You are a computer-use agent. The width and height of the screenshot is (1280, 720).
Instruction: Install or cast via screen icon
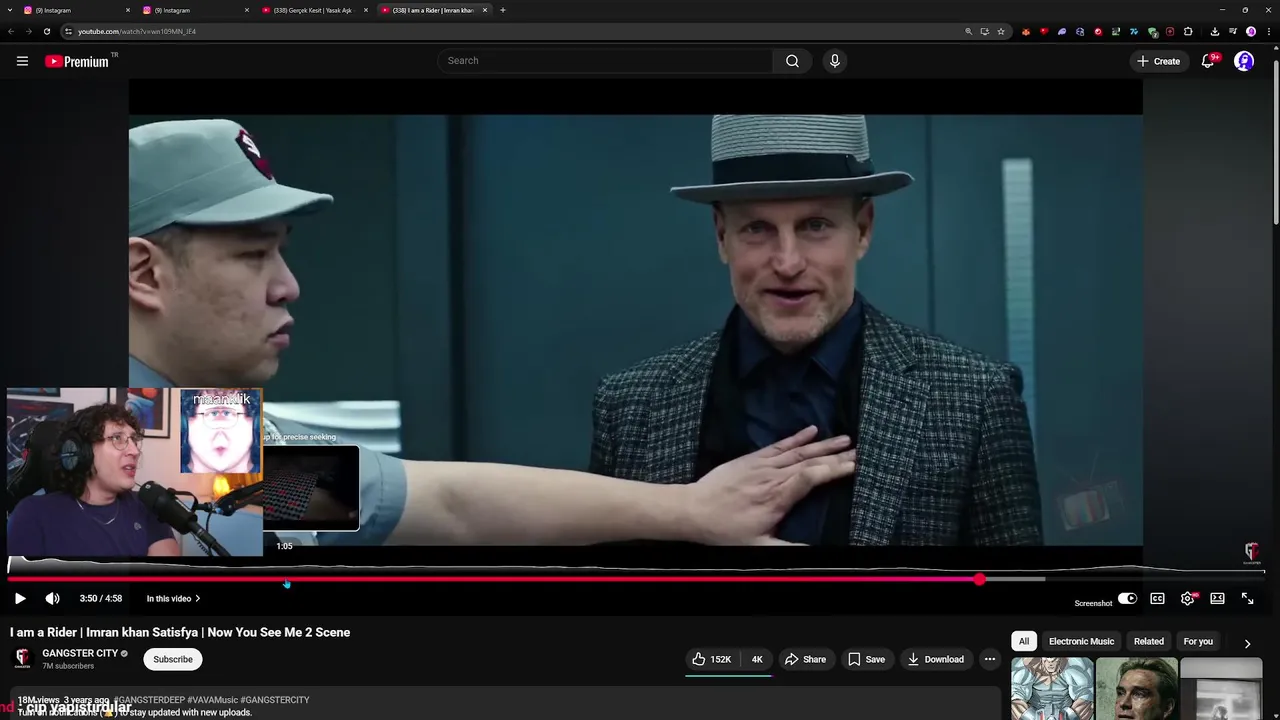[x=985, y=31]
